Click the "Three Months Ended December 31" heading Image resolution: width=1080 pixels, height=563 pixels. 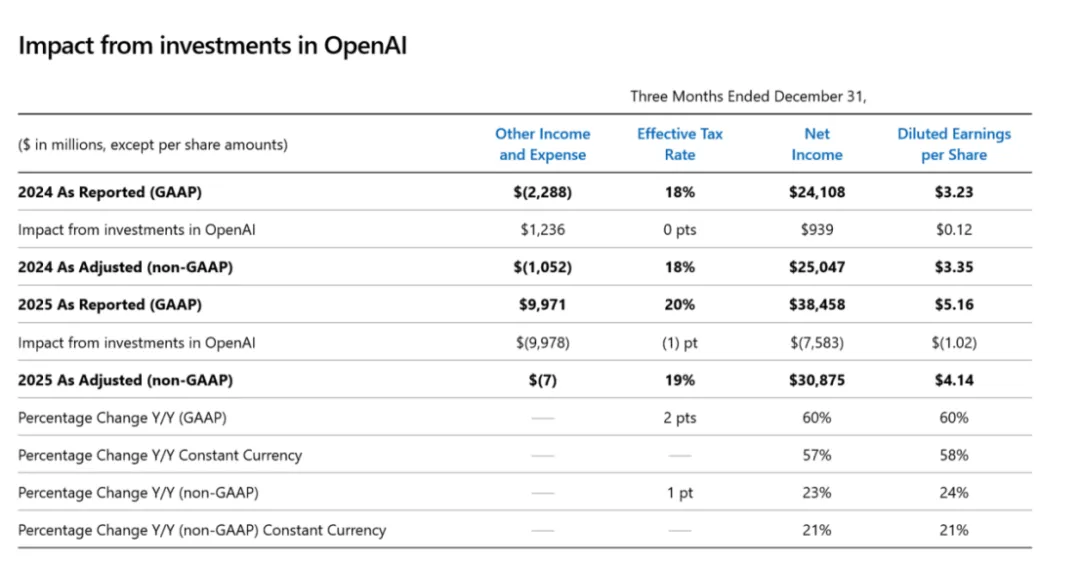pyautogui.click(x=748, y=96)
